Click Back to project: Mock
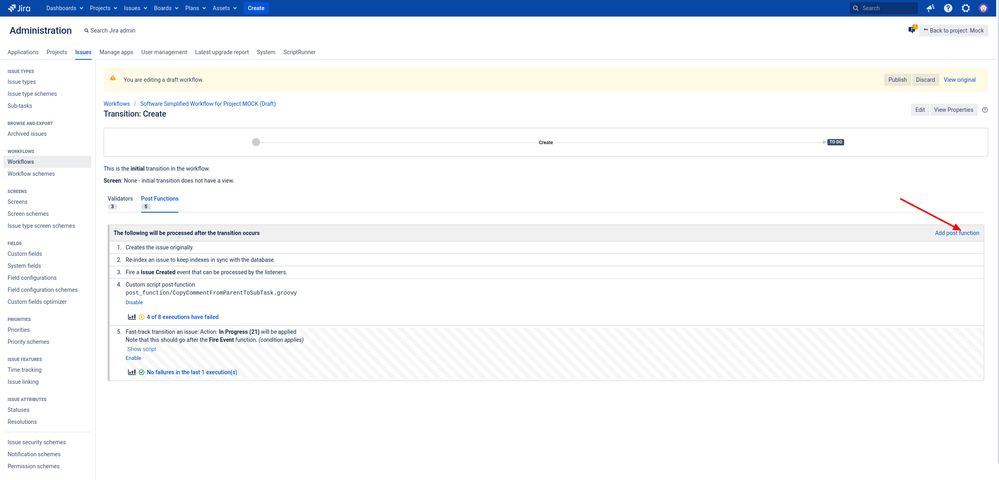The height and width of the screenshot is (480, 999). click(x=953, y=30)
